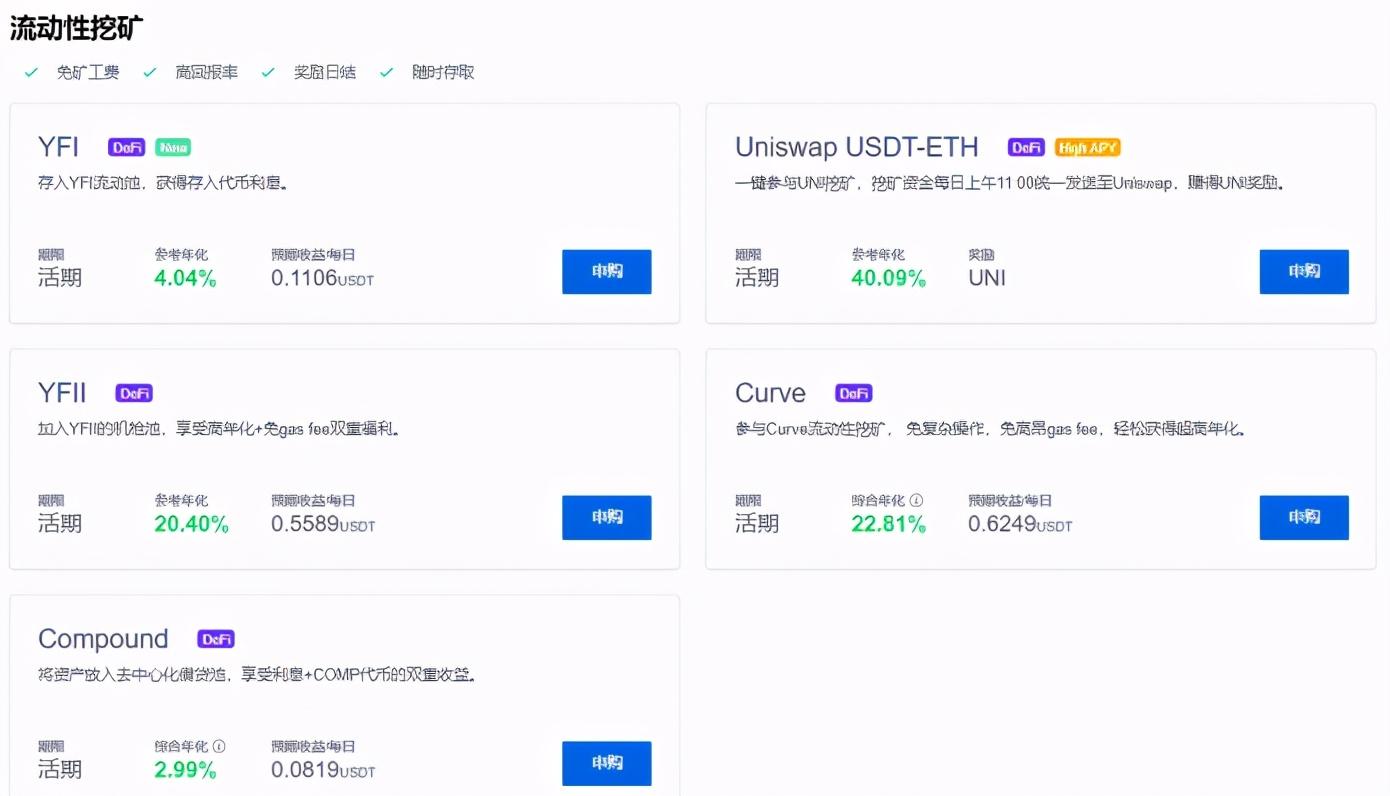
Task: Click the 活期 term value on the Uniswap card
Action: pos(757,278)
